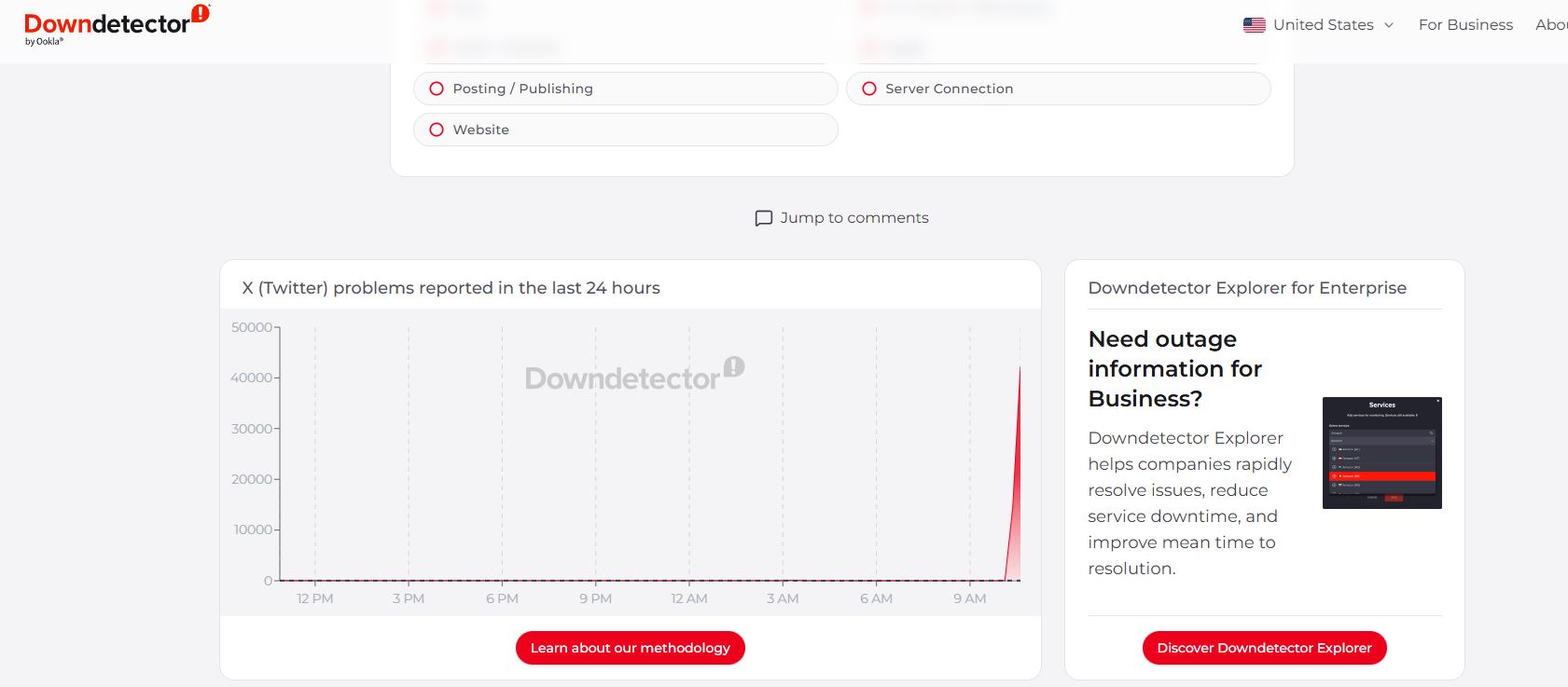Image resolution: width=1568 pixels, height=687 pixels.
Task: Open the About menu item
Action: 1550,25
